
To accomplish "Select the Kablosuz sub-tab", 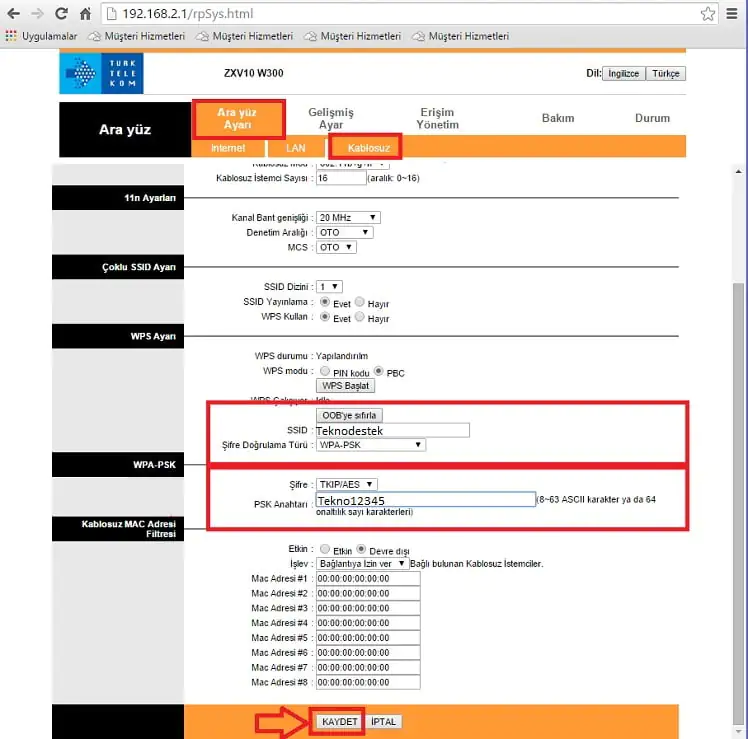I will pos(368,148).
